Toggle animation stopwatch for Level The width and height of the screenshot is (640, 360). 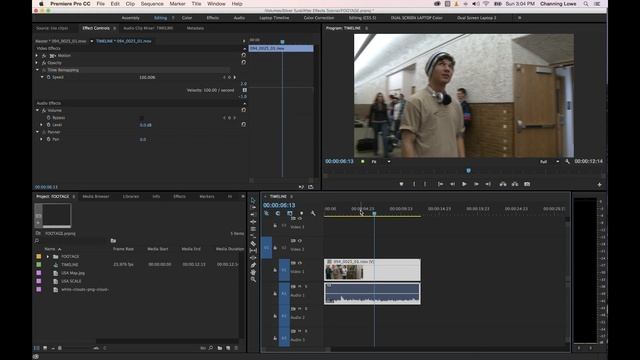(49, 125)
